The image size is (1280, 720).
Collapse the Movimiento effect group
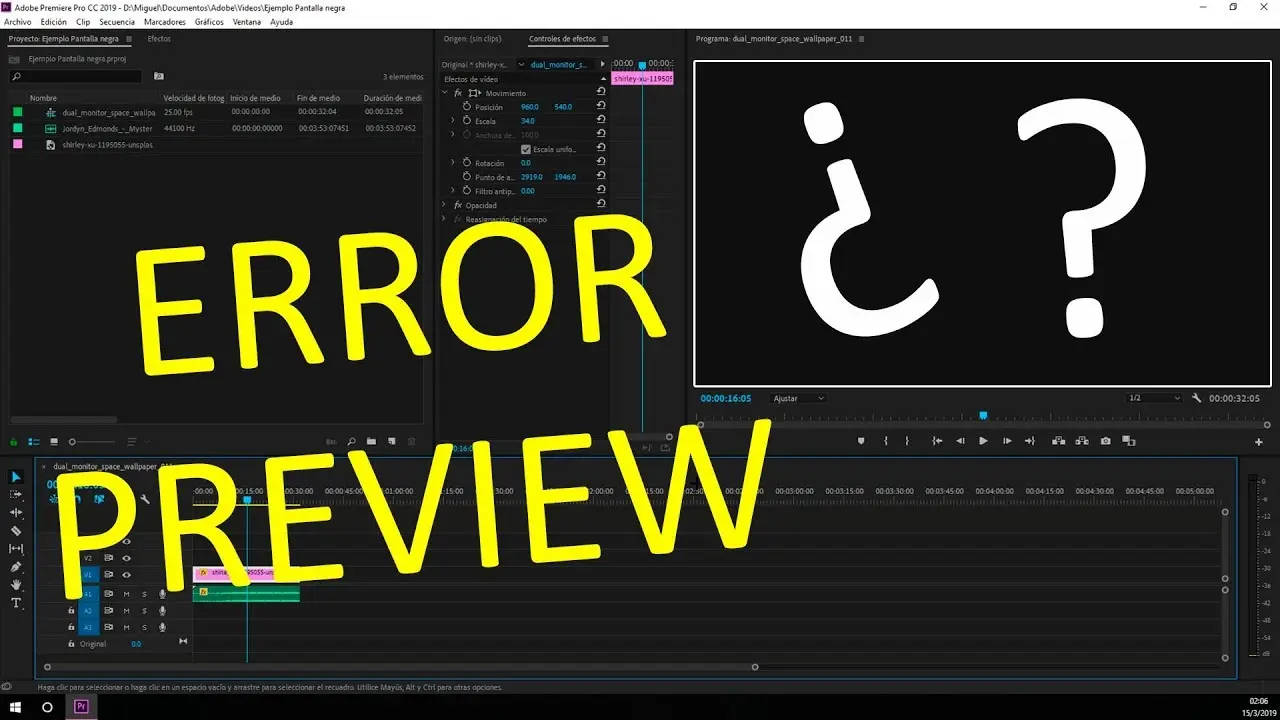pyautogui.click(x=445, y=92)
